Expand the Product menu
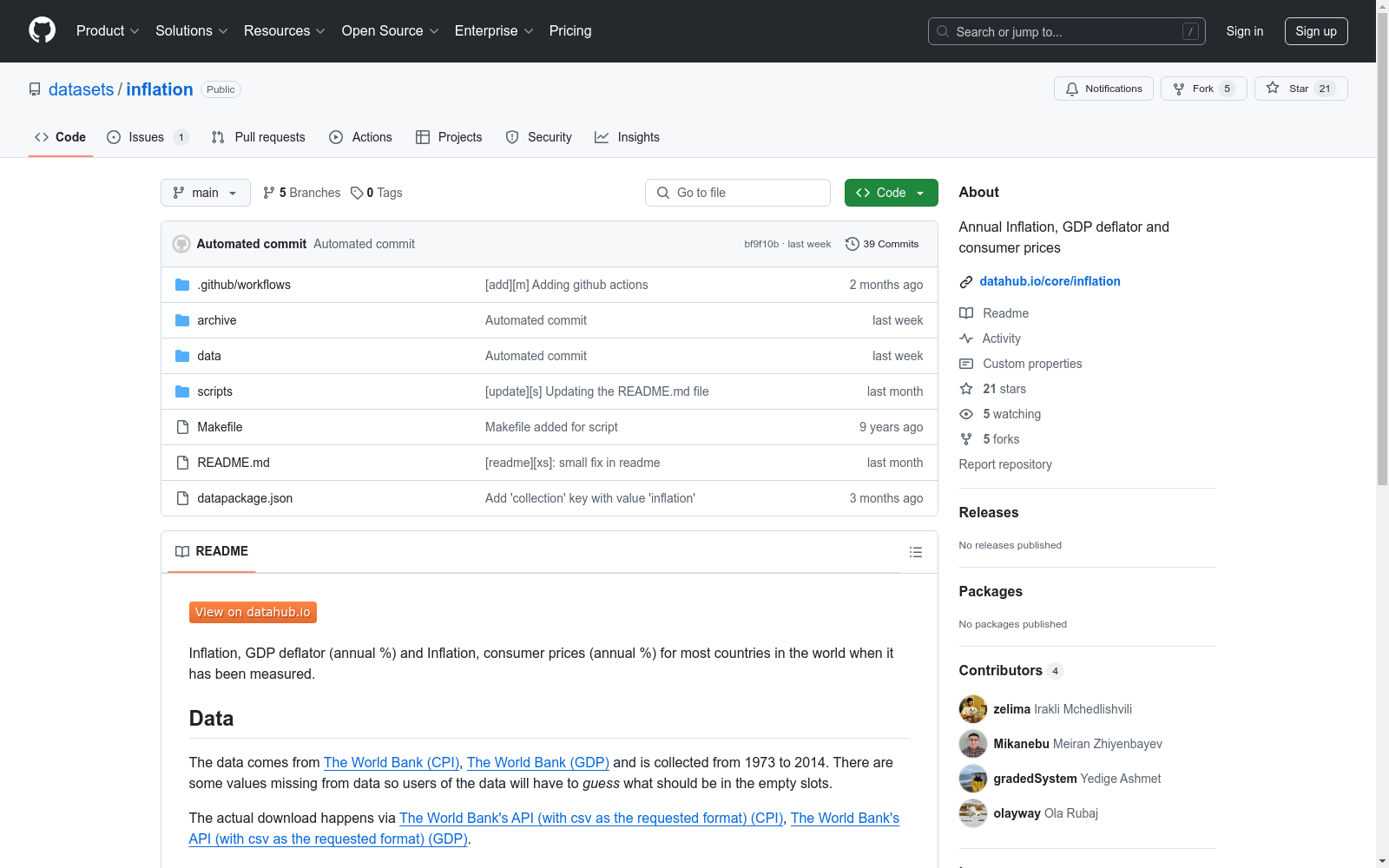1389x868 pixels. 108,30
